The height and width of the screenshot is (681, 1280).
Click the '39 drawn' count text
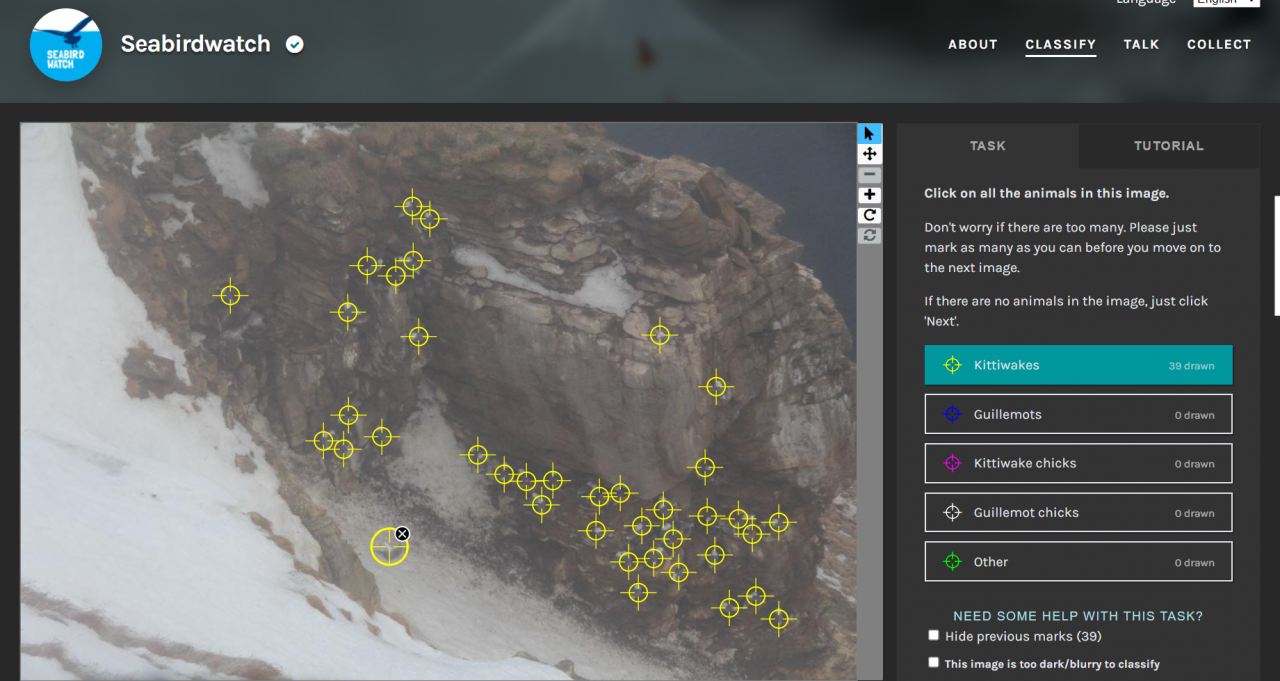1191,366
